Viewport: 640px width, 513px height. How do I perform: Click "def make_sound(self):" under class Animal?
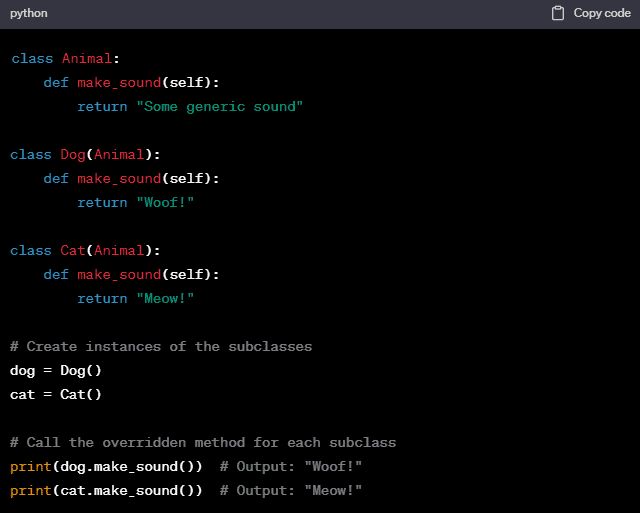[131, 82]
